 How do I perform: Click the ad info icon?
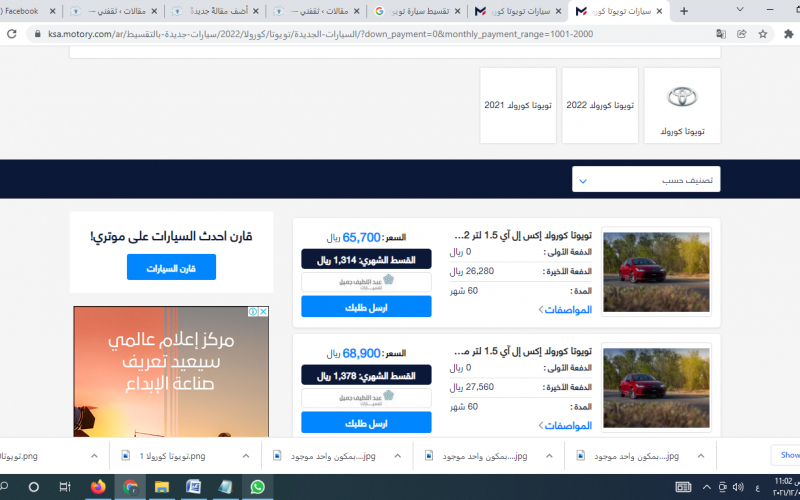(x=253, y=312)
